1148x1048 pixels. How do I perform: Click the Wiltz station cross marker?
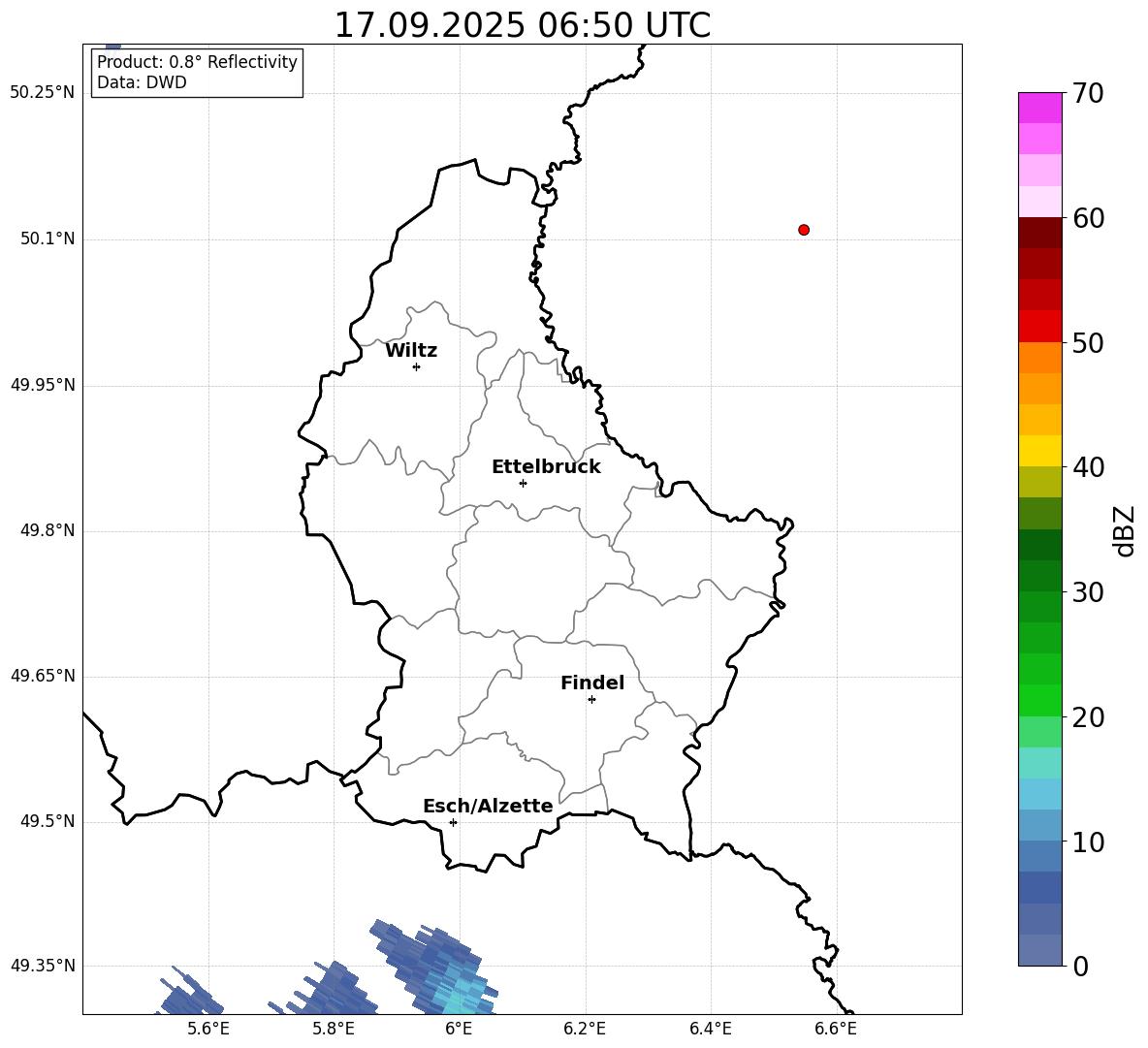coord(416,366)
